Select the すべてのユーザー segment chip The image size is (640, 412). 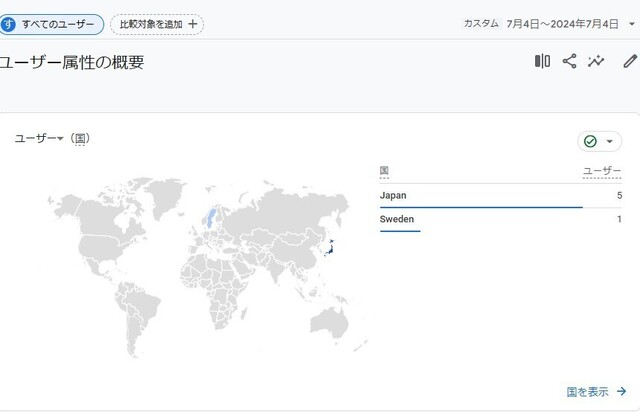point(52,24)
